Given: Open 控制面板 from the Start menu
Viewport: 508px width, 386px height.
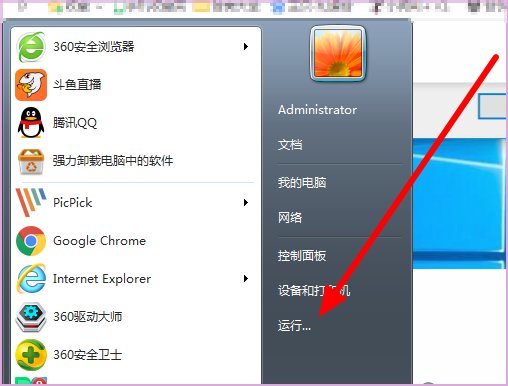Looking at the screenshot, I should click(302, 256).
